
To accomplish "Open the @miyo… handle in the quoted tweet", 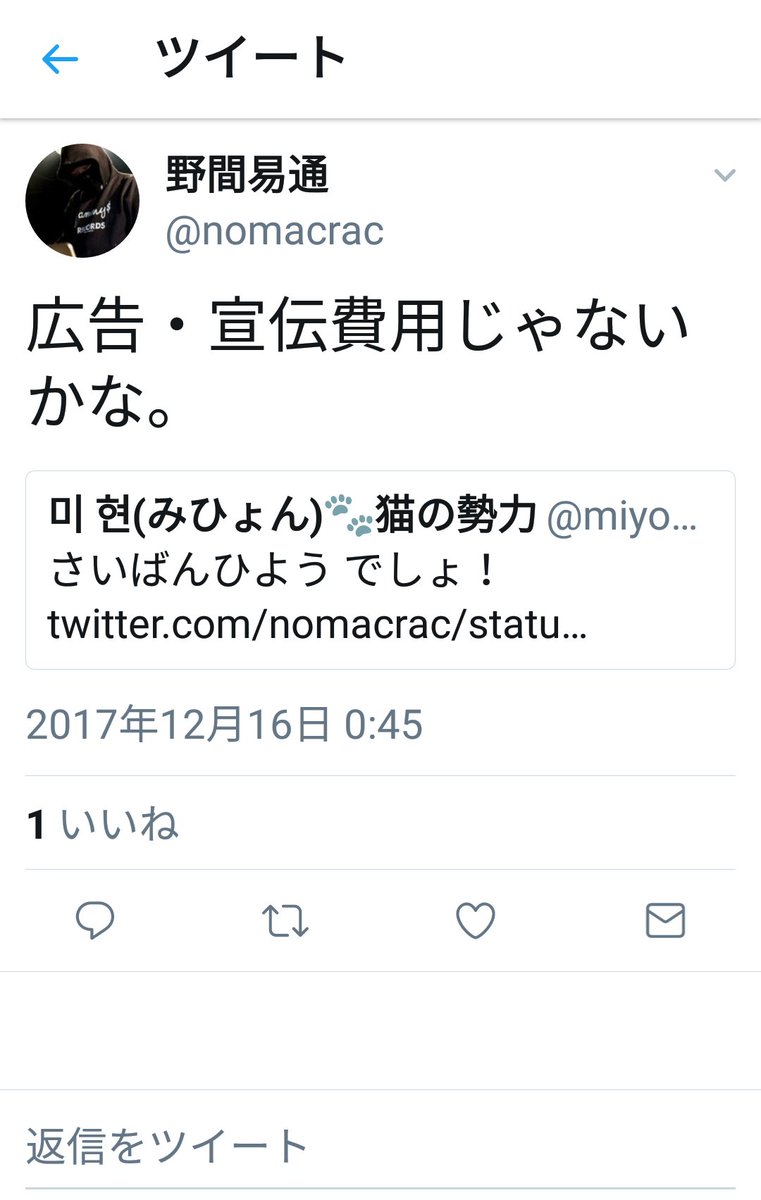I will pyautogui.click(x=623, y=516).
